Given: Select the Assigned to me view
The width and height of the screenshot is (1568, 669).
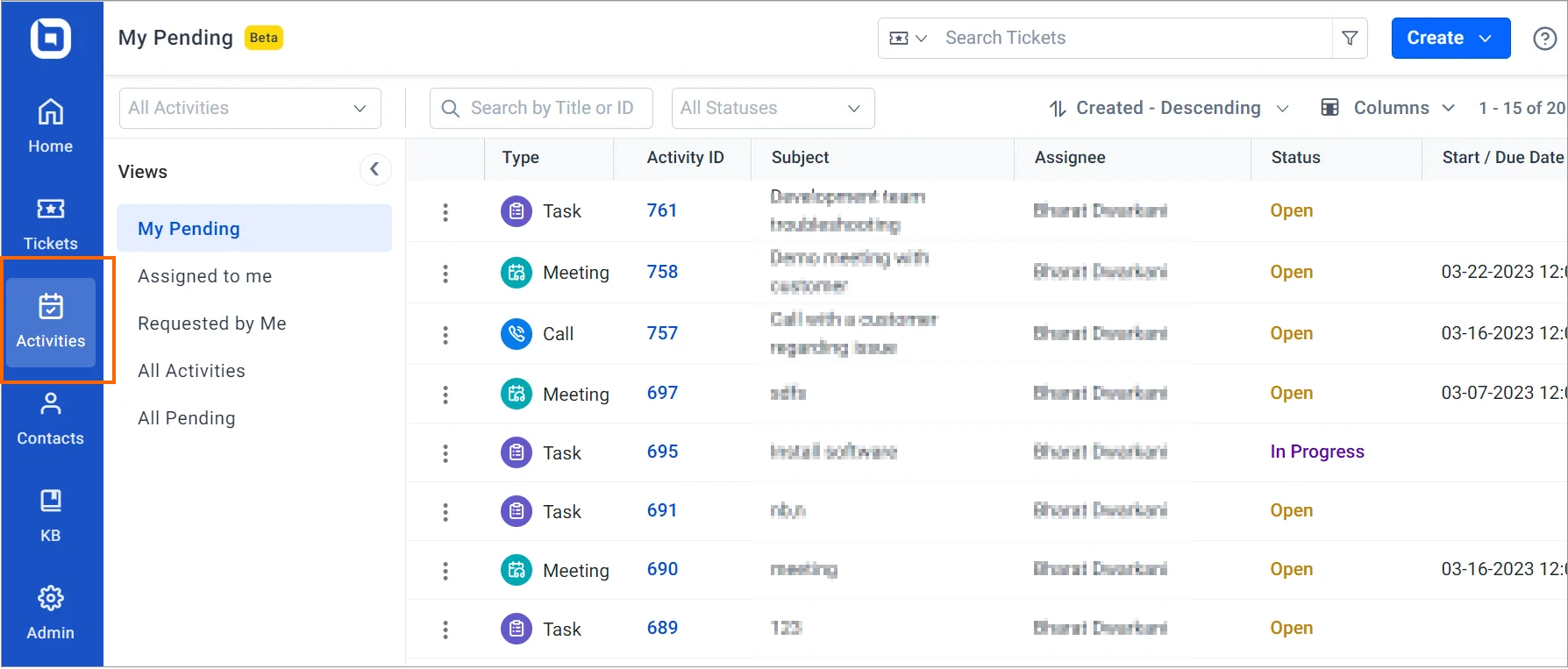Looking at the screenshot, I should [204, 276].
